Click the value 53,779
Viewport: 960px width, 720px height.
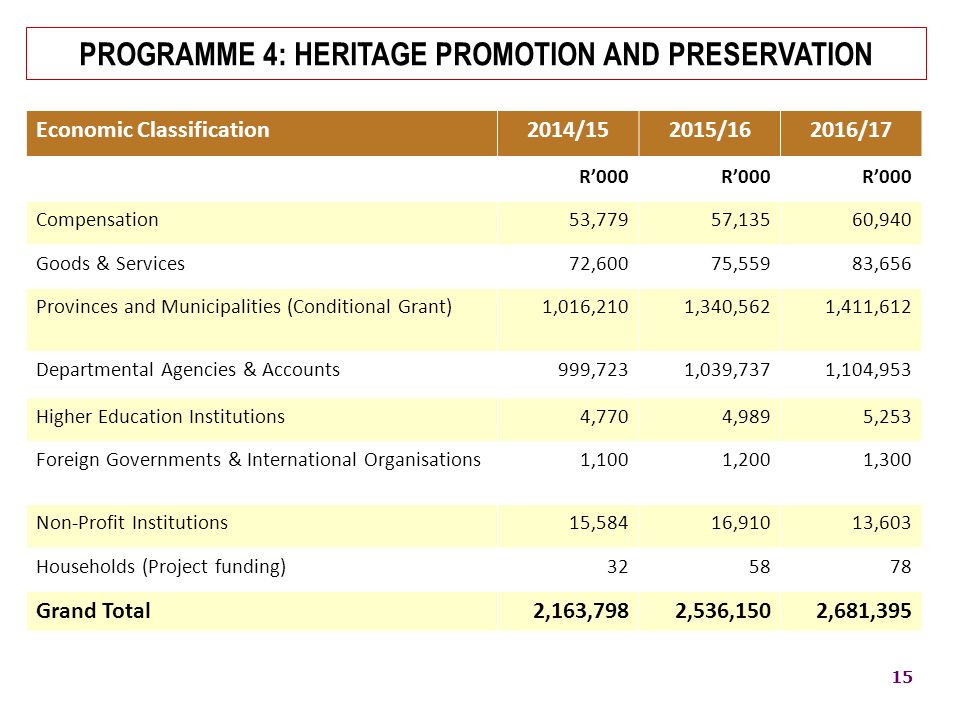coord(598,220)
